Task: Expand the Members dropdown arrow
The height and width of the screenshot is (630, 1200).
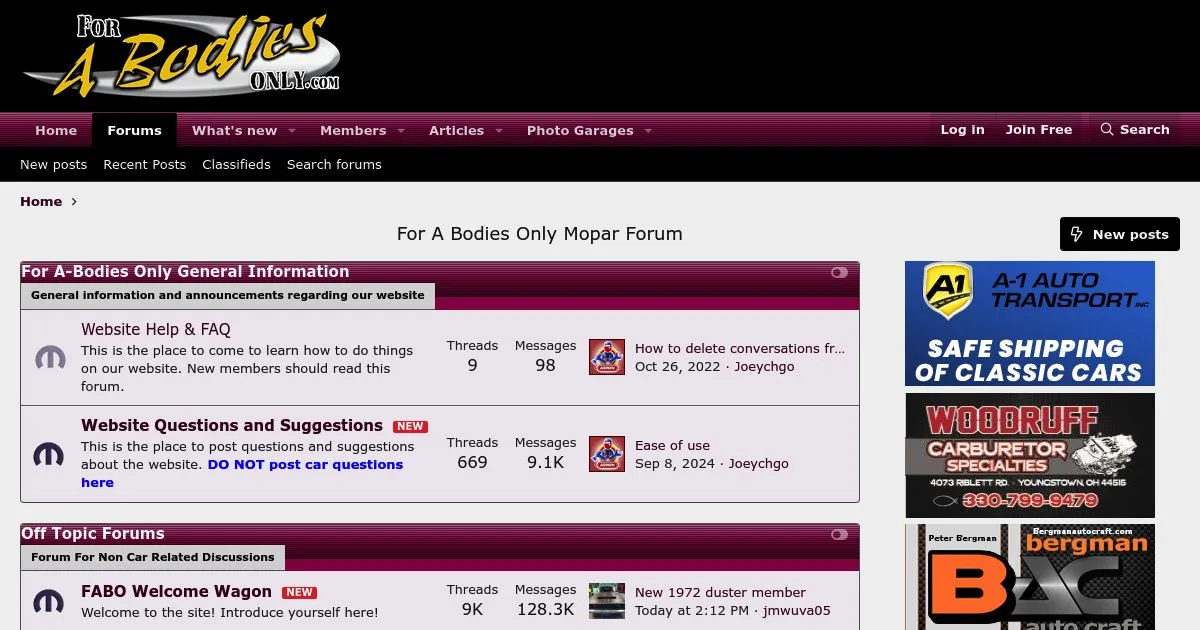Action: tap(401, 131)
